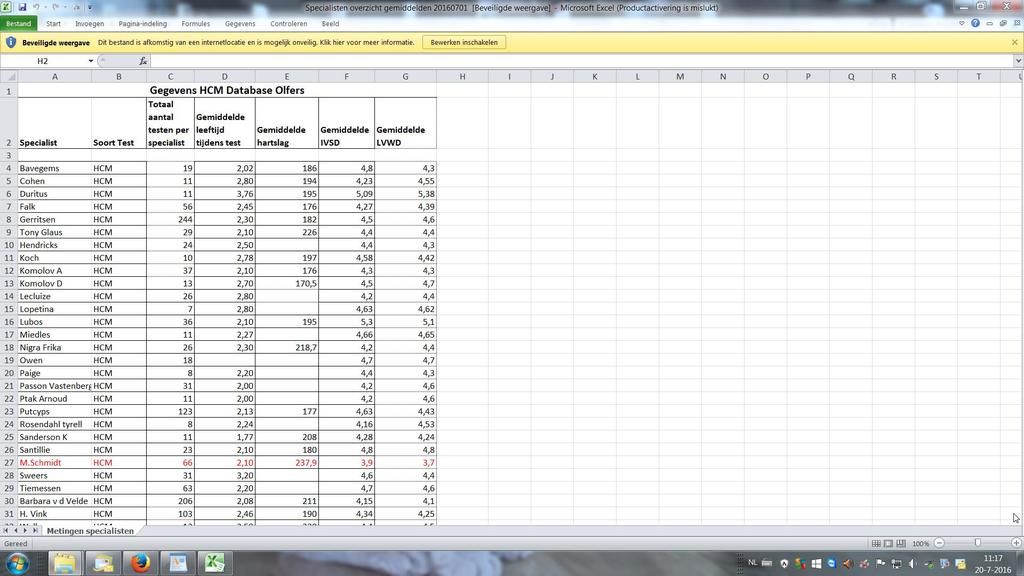Click the zoom slider handle
The image size is (1024, 576).
click(978, 543)
